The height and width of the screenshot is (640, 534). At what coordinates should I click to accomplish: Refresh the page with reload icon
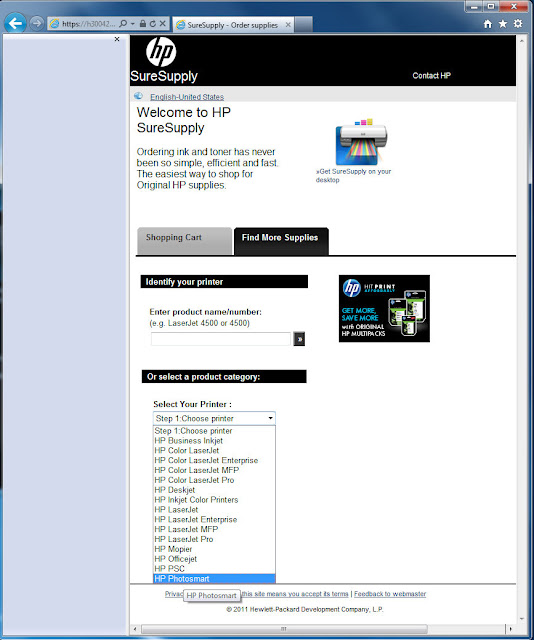point(152,24)
